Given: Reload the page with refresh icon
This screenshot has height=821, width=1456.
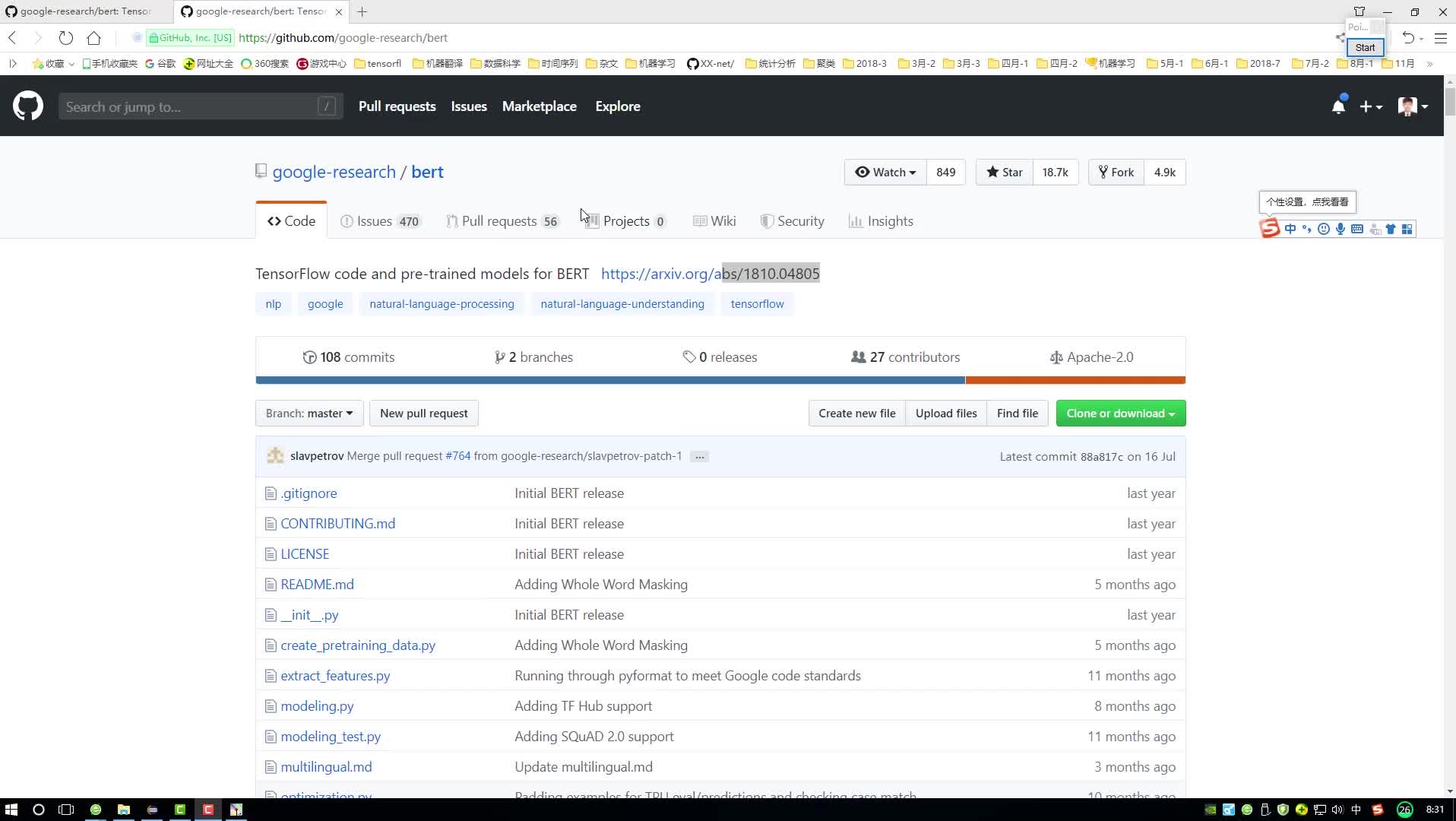Looking at the screenshot, I should click(x=66, y=37).
